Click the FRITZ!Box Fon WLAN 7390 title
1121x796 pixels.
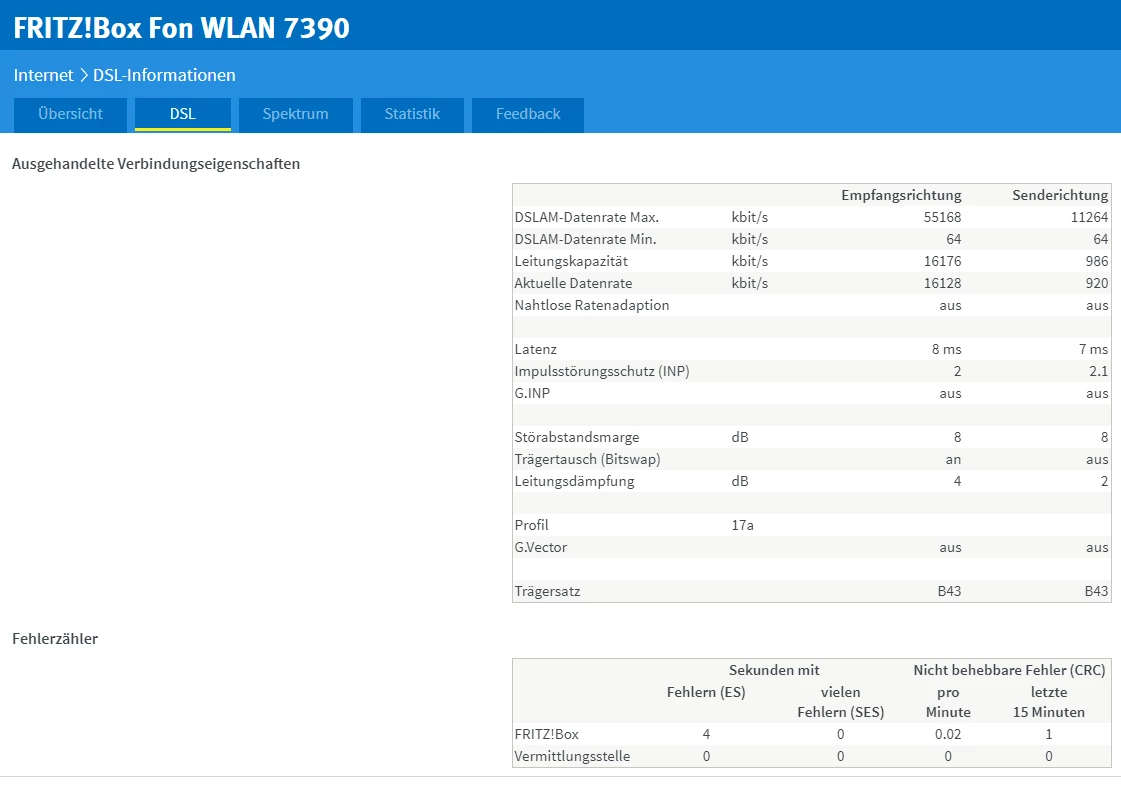(x=182, y=28)
